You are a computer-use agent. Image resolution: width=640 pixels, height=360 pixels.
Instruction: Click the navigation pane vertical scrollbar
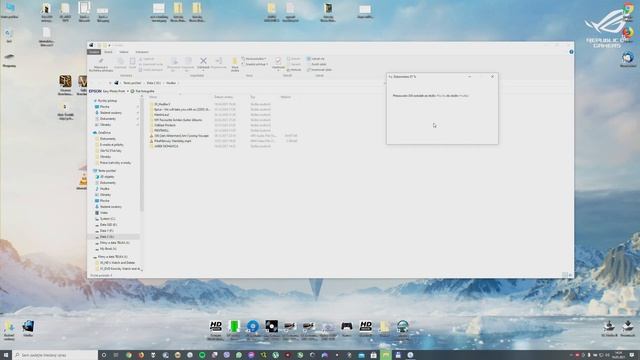[142, 154]
